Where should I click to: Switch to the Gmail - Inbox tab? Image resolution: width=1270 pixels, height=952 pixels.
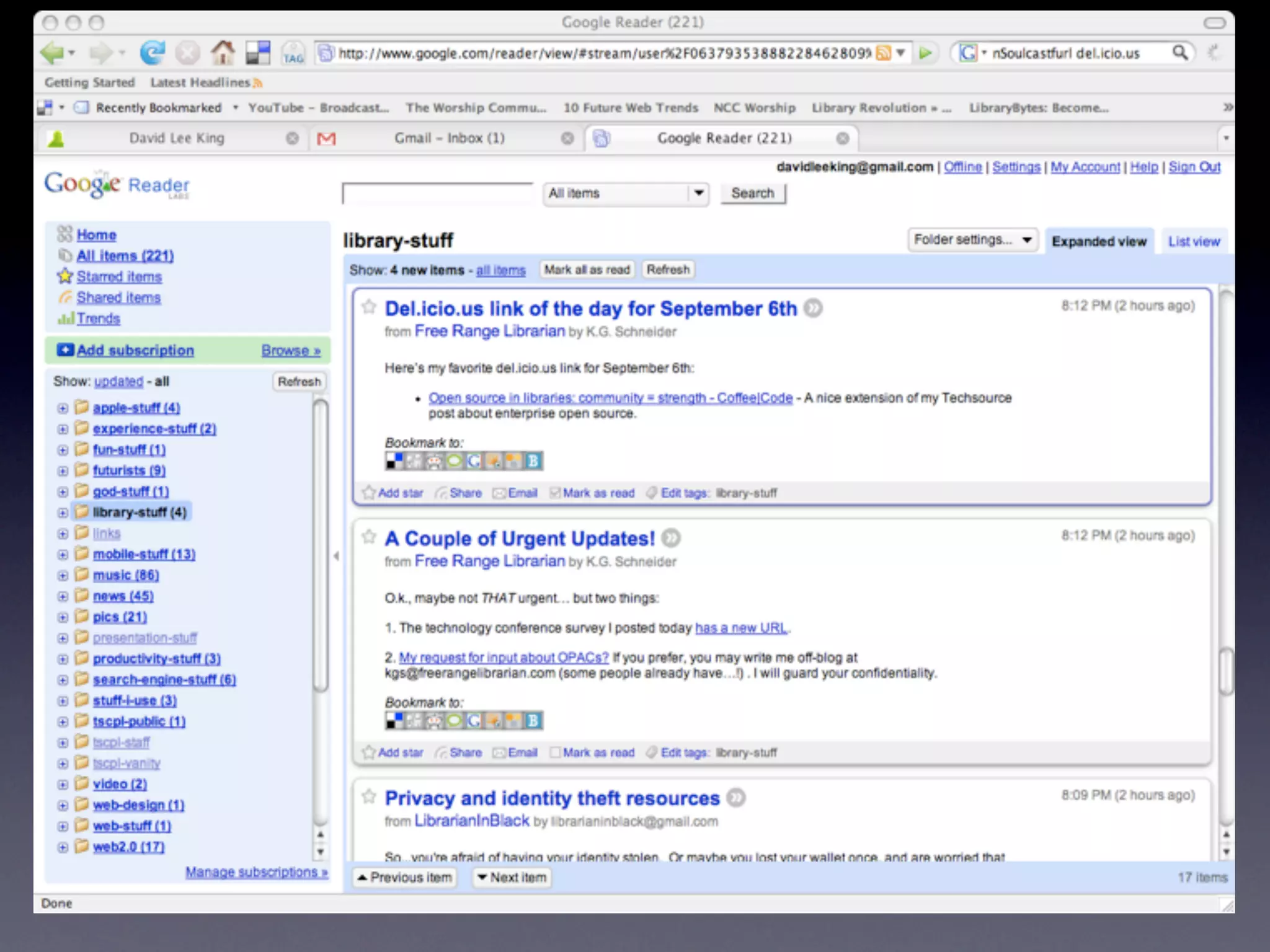point(449,138)
